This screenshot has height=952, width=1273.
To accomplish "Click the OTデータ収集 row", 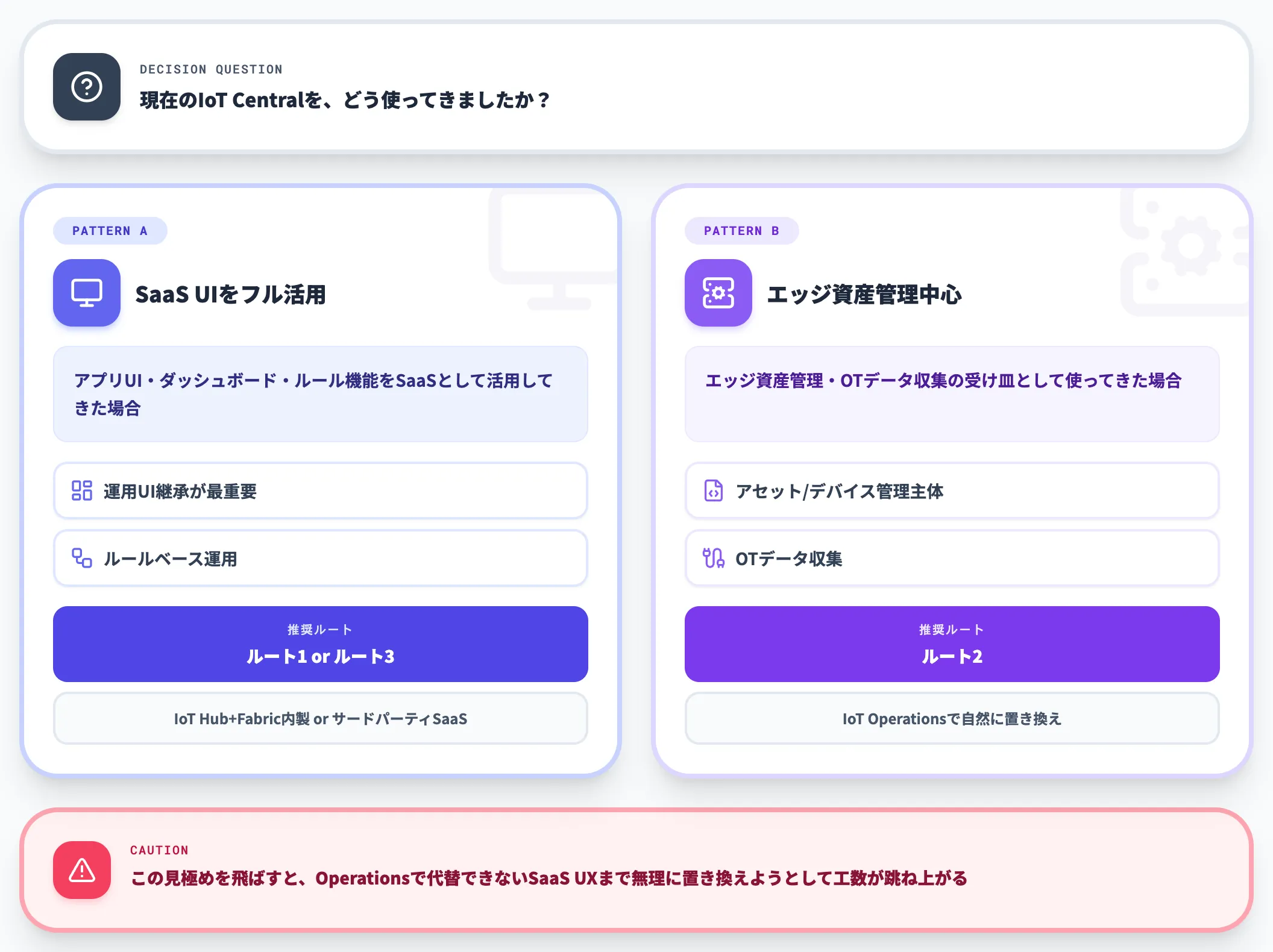I will [x=952, y=558].
